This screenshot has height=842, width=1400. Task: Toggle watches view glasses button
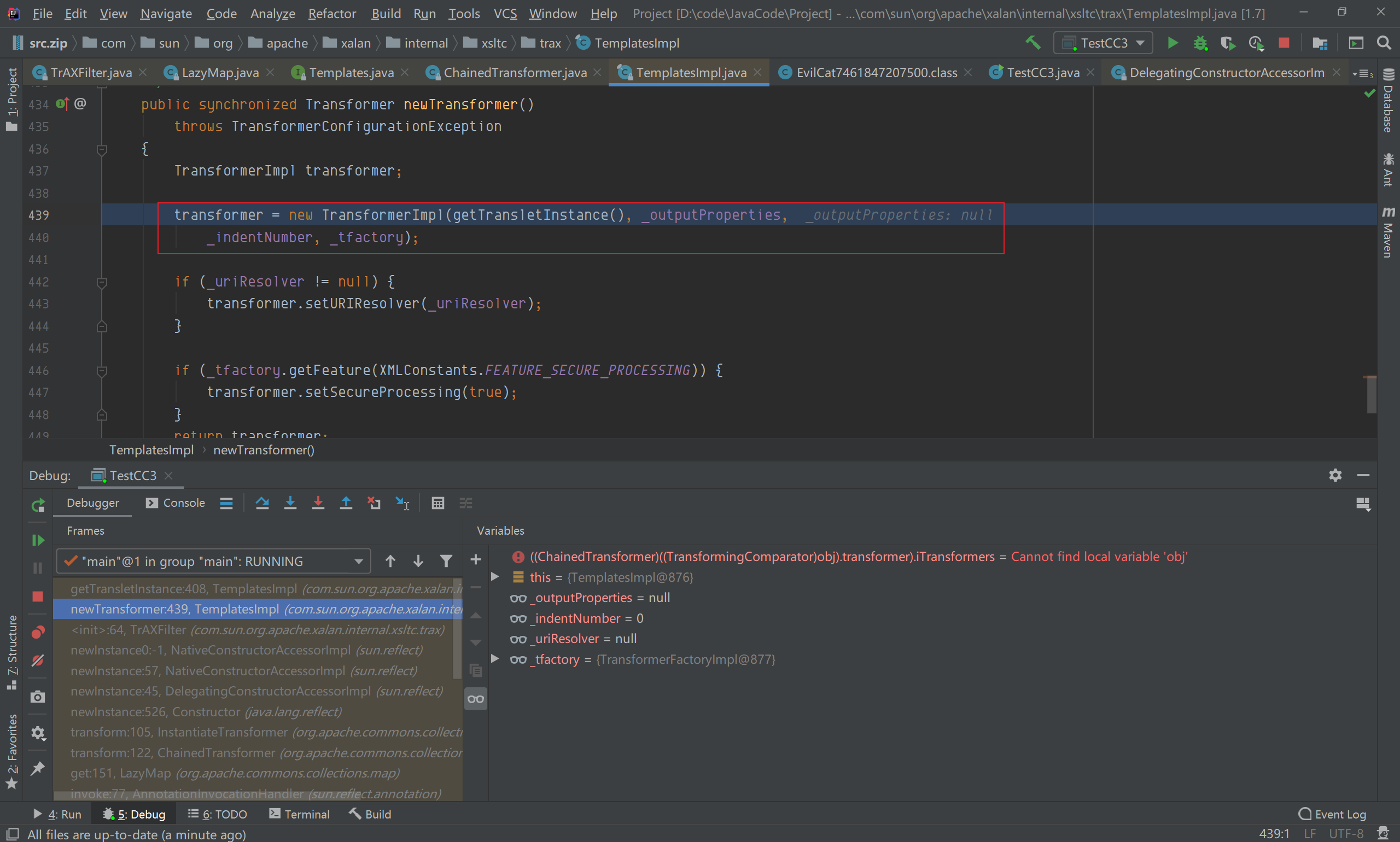[x=476, y=699]
